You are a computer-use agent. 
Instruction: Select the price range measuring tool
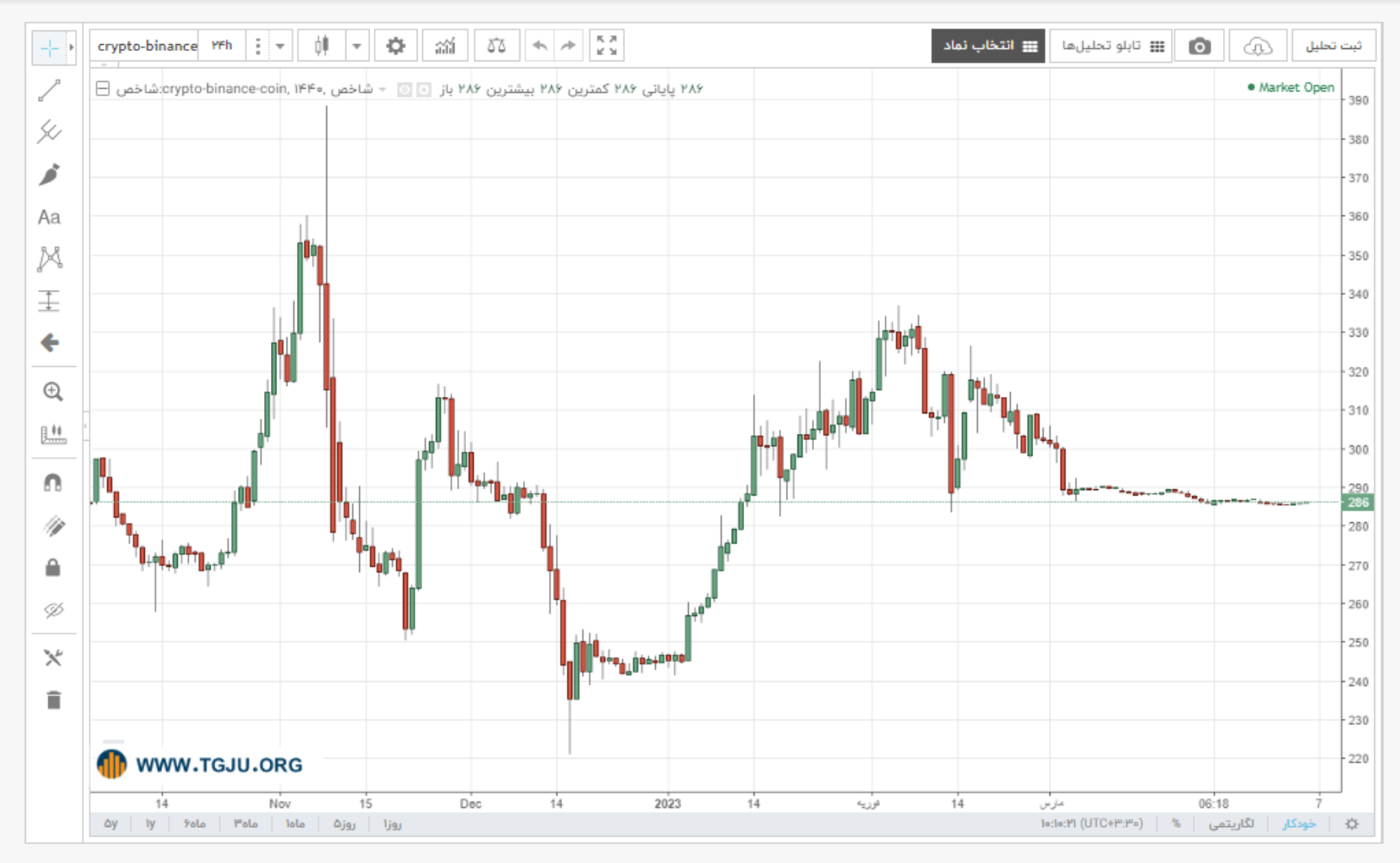click(x=49, y=301)
